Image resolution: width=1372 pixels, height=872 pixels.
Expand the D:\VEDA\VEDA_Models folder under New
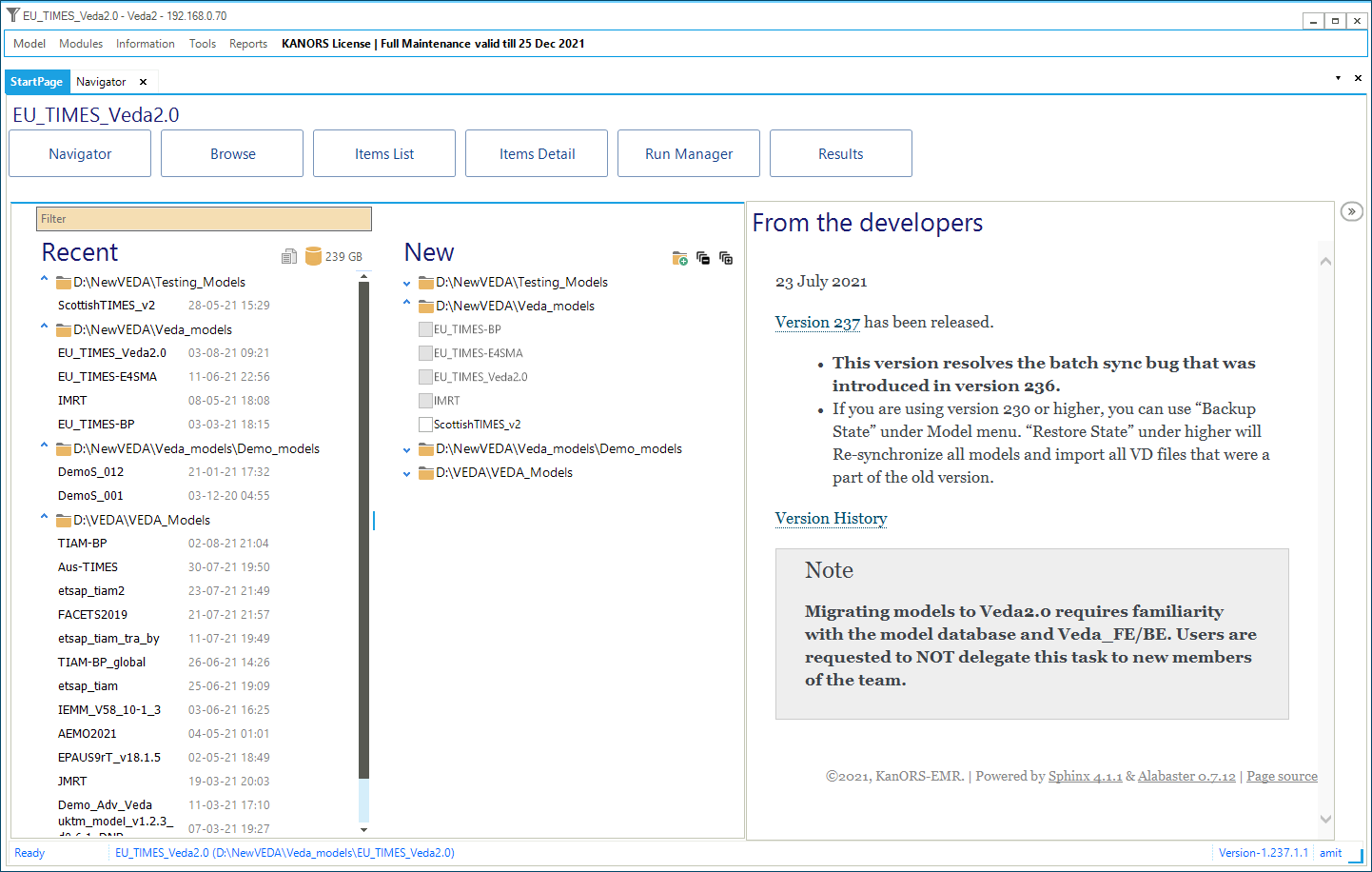click(406, 473)
